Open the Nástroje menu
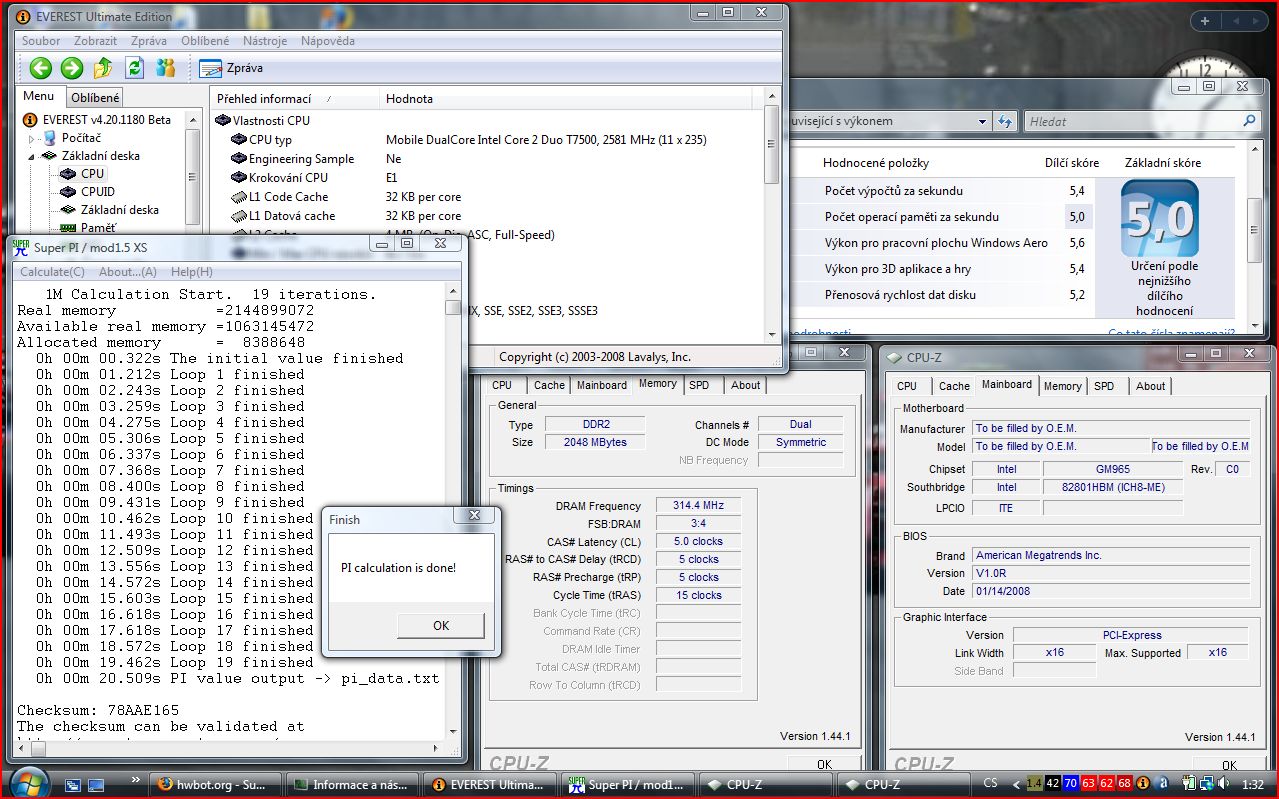This screenshot has width=1279, height=799. click(x=264, y=41)
